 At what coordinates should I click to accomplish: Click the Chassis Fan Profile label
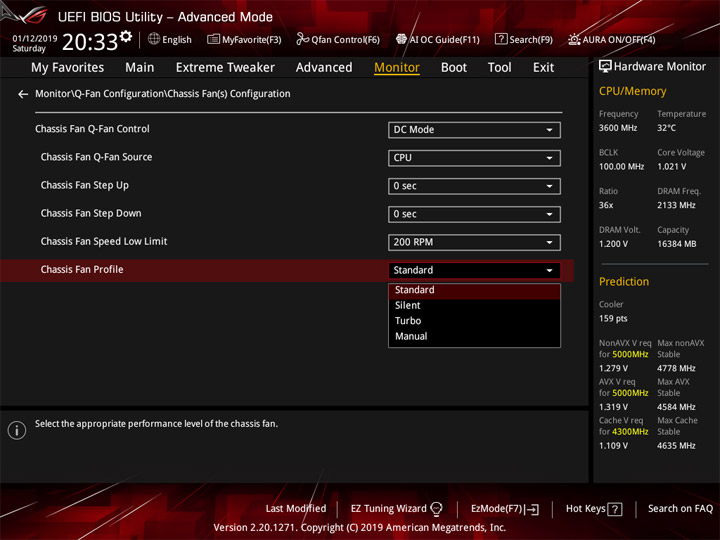pos(82,270)
